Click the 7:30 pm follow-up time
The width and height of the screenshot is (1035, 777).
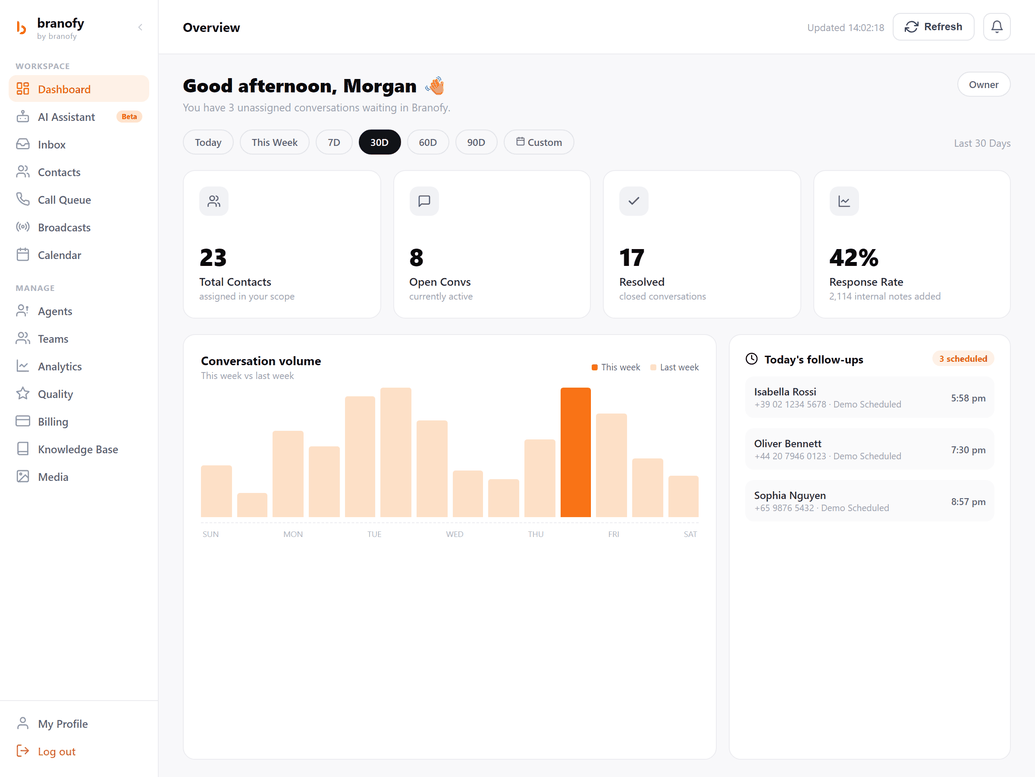coord(968,450)
